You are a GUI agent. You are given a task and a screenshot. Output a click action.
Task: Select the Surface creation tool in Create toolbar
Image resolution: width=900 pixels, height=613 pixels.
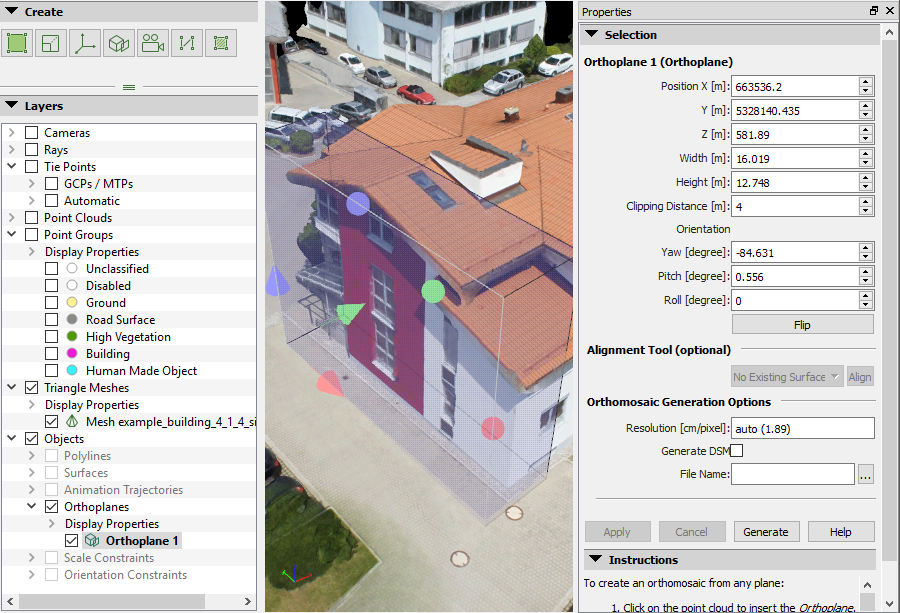pyautogui.click(x=49, y=43)
